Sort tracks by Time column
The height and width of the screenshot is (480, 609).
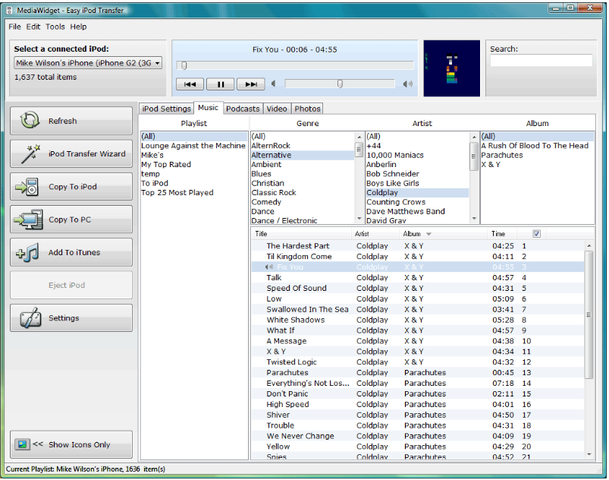pos(503,234)
